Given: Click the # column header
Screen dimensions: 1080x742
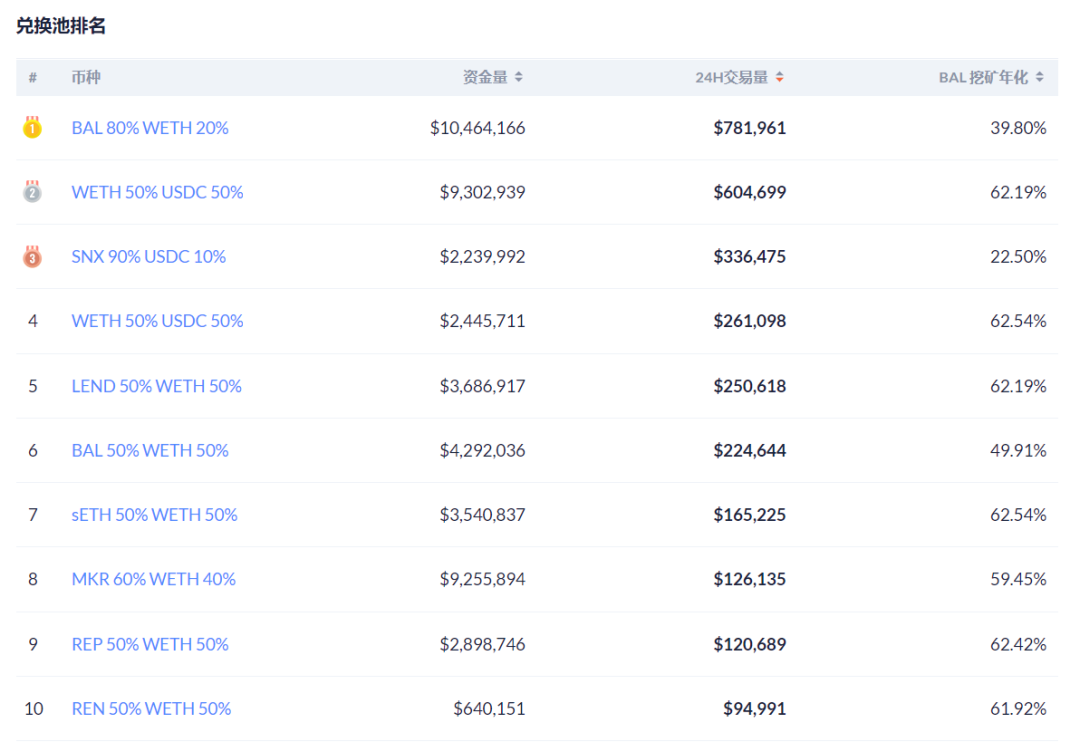Looking at the screenshot, I should pyautogui.click(x=32, y=77).
